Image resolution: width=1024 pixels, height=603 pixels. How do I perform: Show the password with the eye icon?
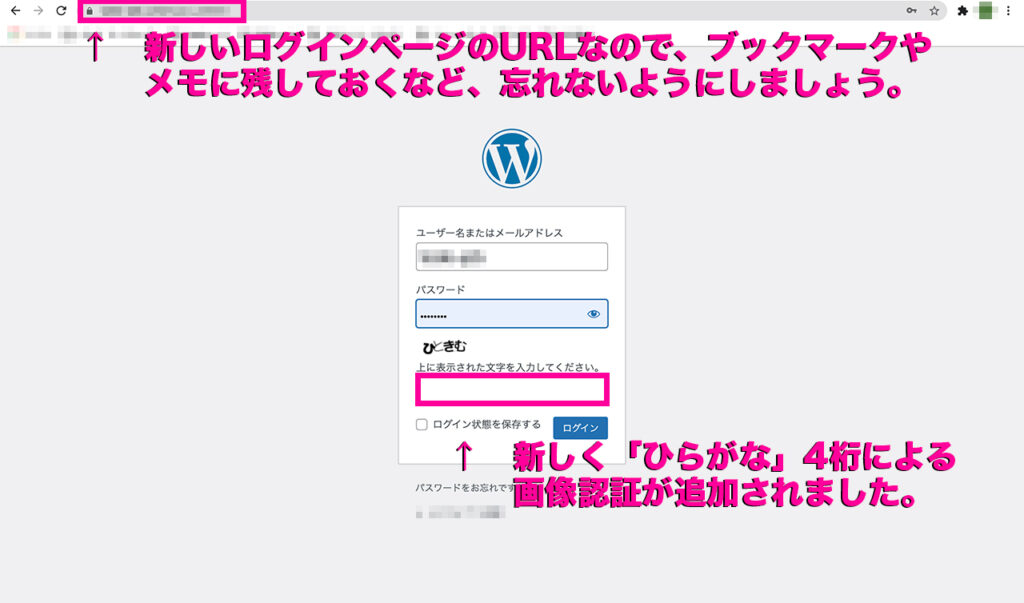pos(593,314)
